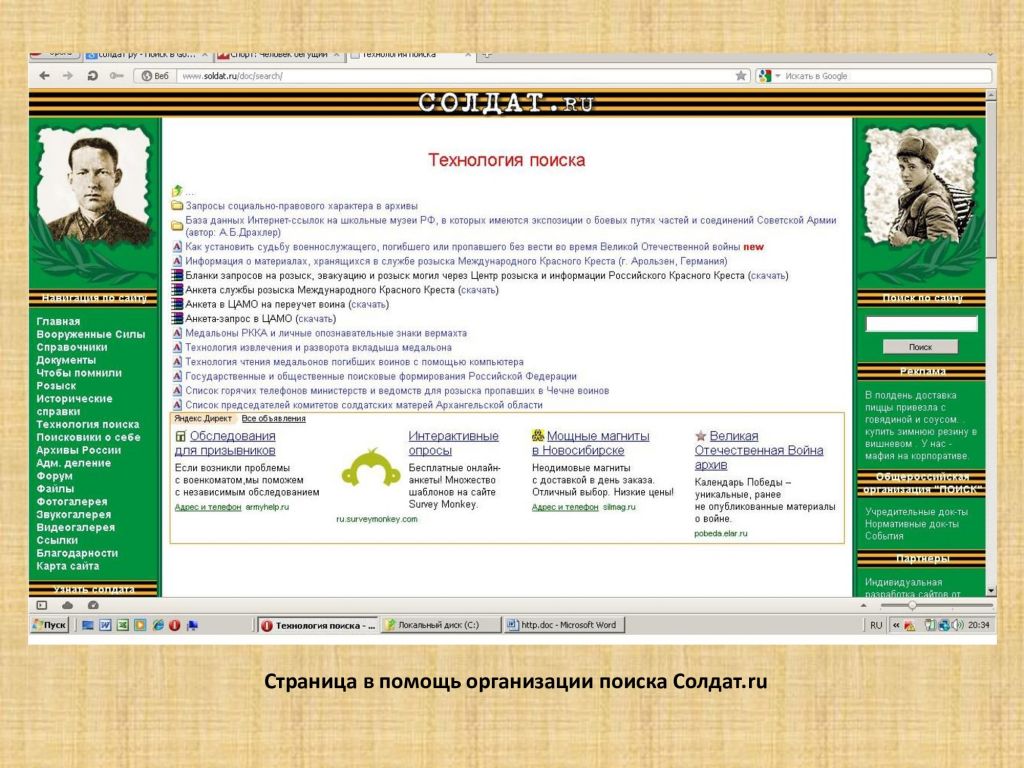The width and height of the screenshot is (1024, 768).
Task: Click 'Учредительные док-ты' in the right sidebar
Action: point(916,512)
